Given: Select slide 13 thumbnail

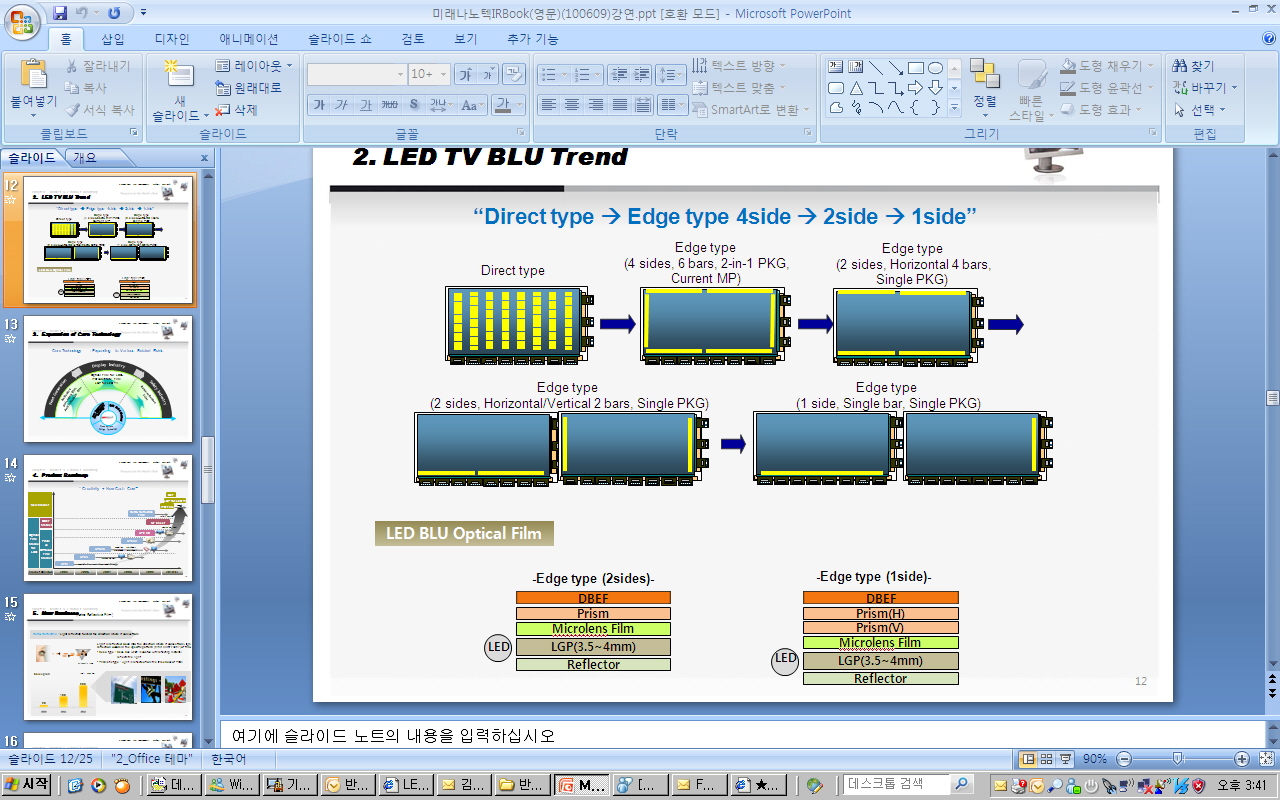Looking at the screenshot, I should (x=107, y=379).
